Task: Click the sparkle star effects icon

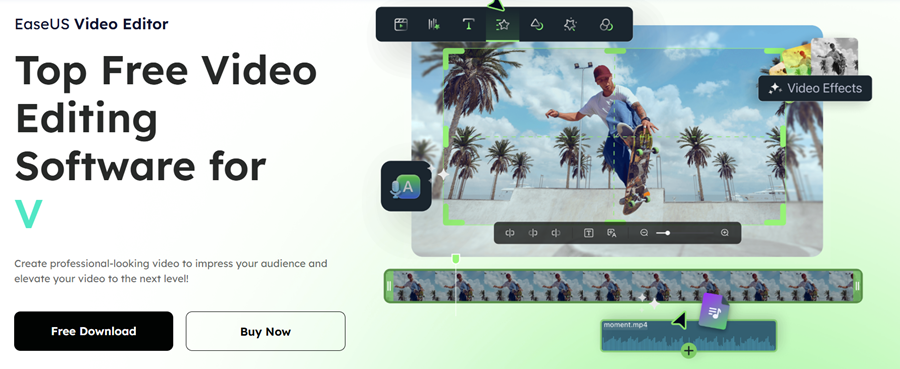Action: click(570, 25)
